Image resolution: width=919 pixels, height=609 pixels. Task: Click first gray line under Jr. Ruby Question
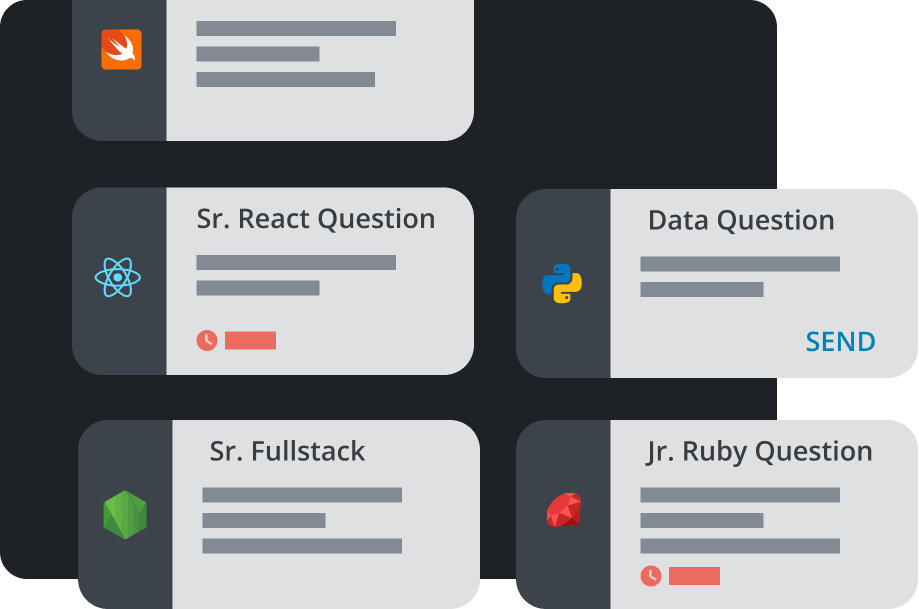739,495
